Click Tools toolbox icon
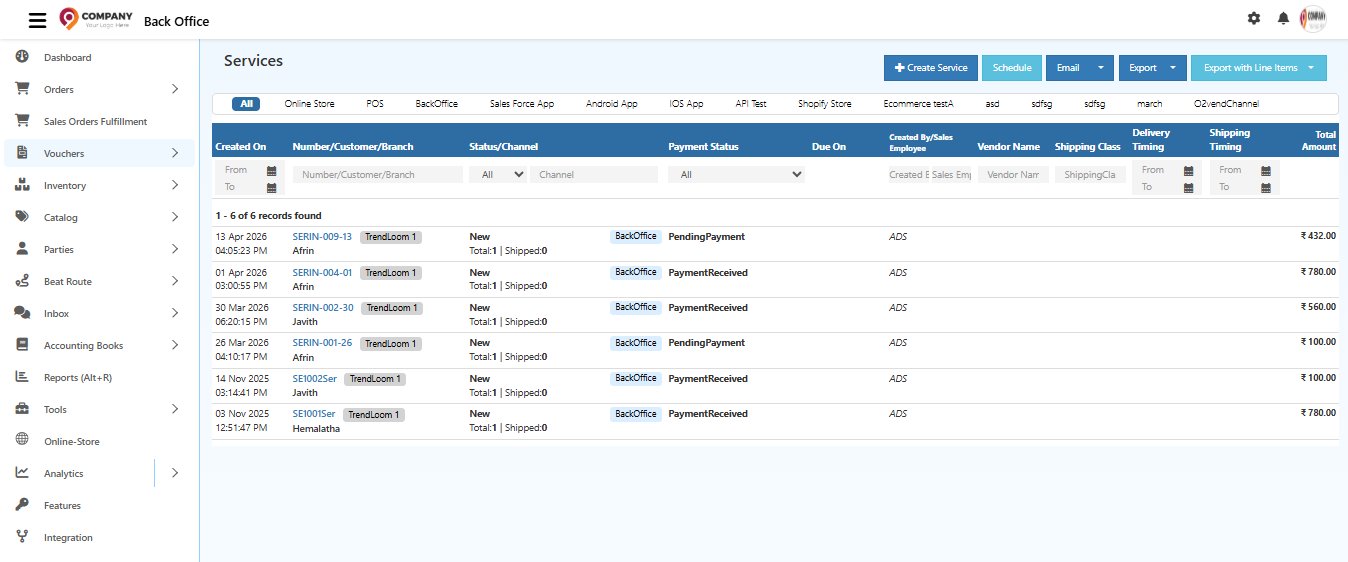The height and width of the screenshot is (562, 1348). (22, 409)
